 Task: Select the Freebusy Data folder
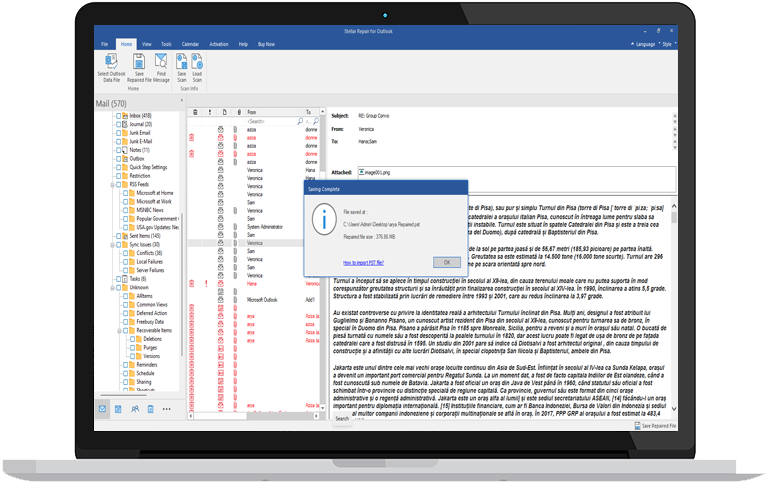(x=150, y=322)
